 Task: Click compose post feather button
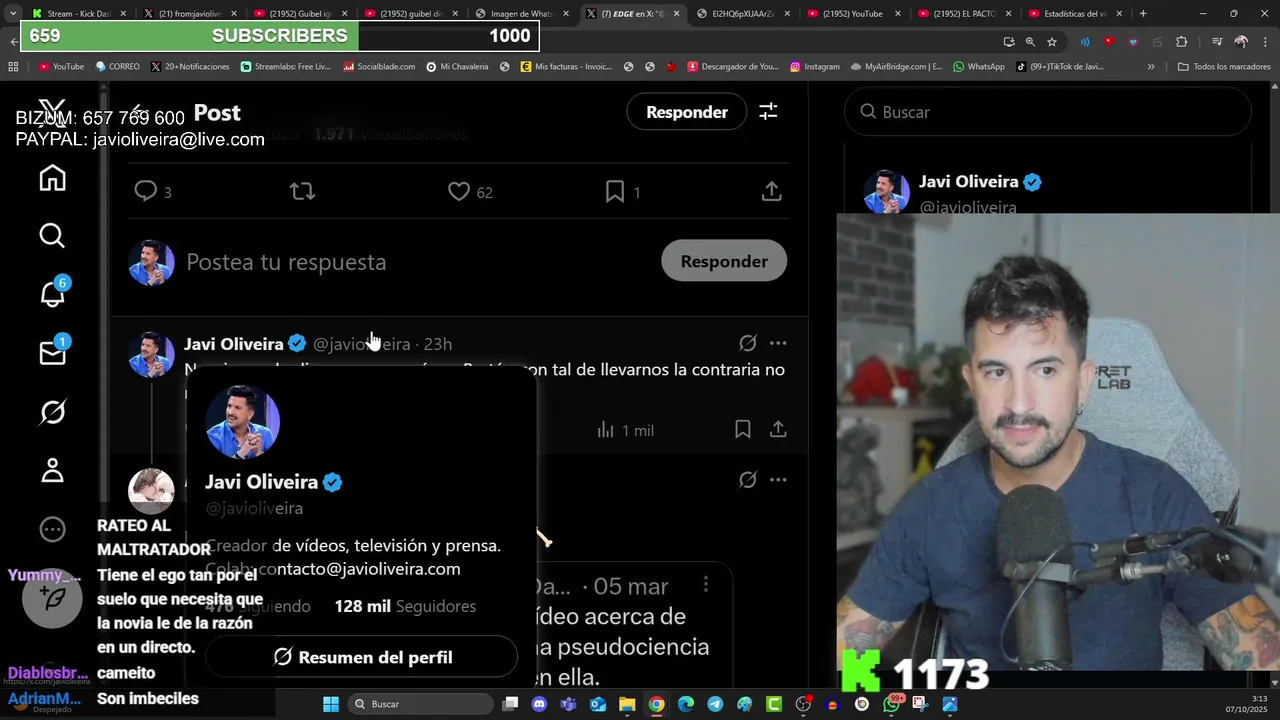pos(52,598)
